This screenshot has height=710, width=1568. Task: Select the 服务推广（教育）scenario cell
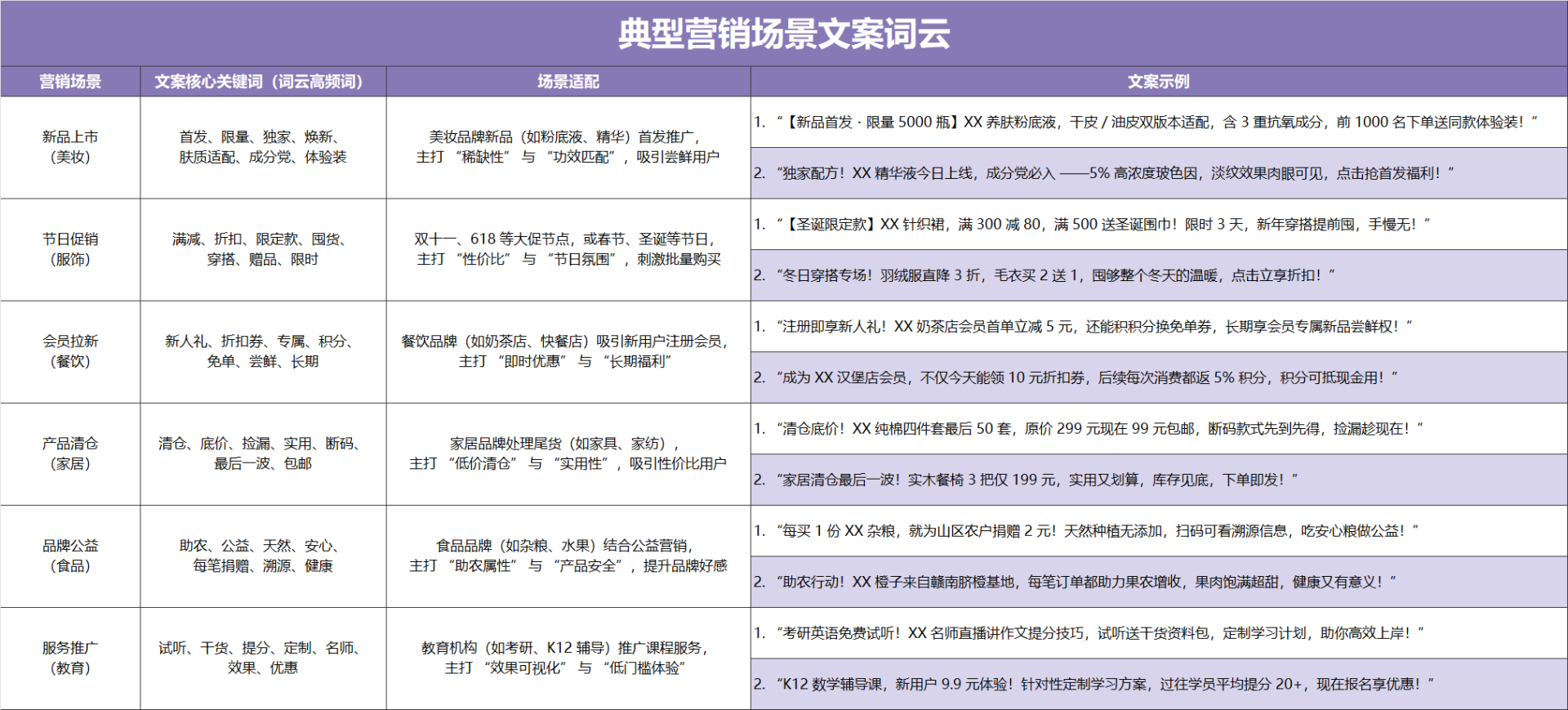(x=70, y=658)
